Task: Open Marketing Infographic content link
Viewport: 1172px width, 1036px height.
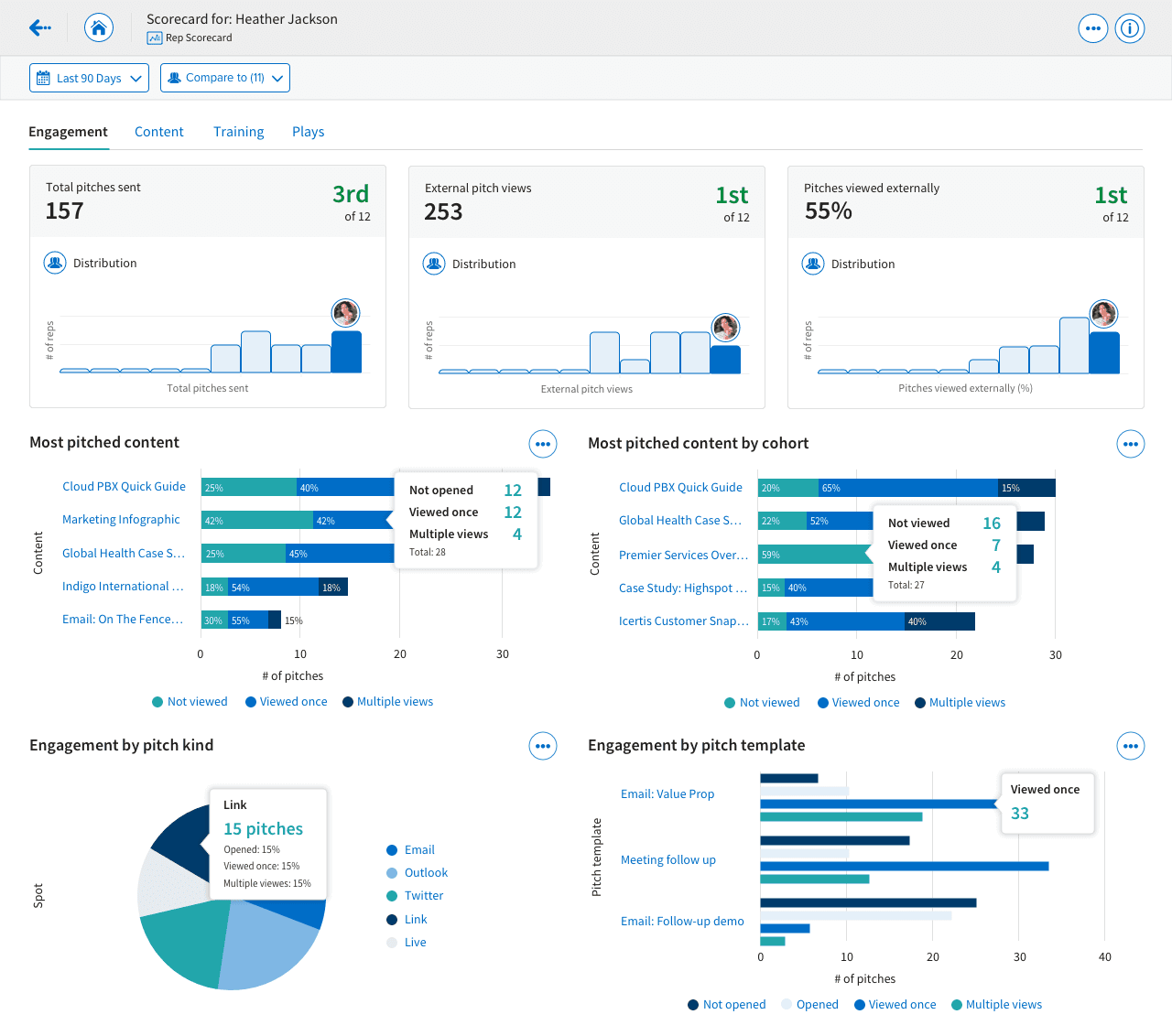Action: [121, 520]
